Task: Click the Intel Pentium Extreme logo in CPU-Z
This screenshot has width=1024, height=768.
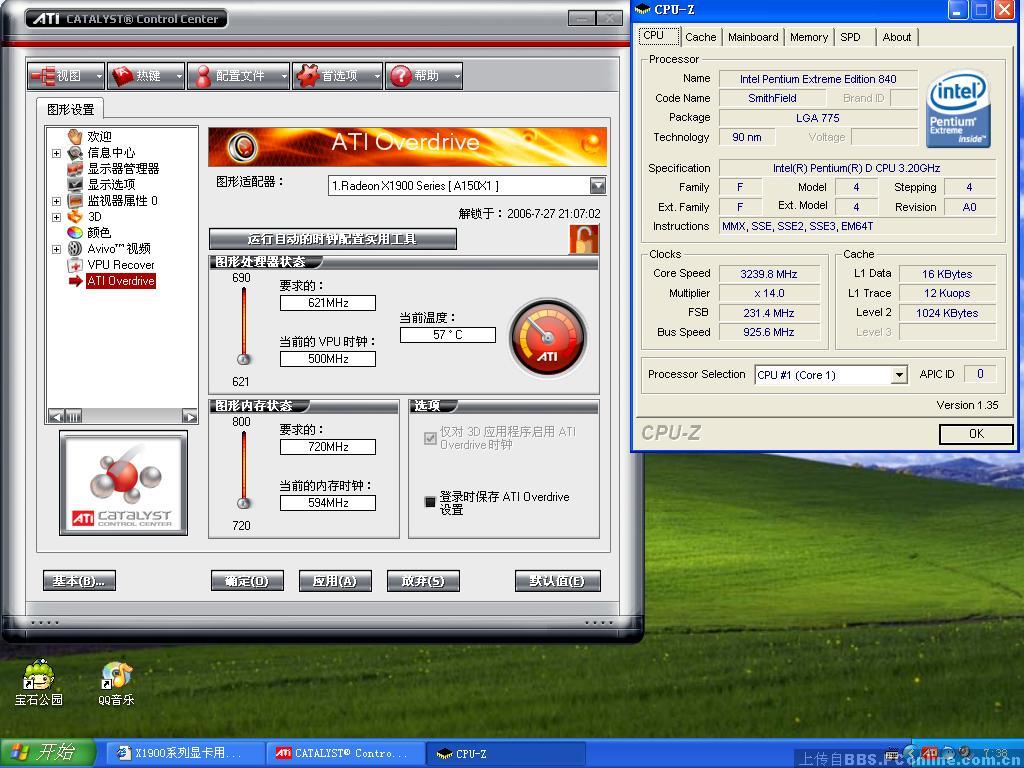Action: point(957,108)
